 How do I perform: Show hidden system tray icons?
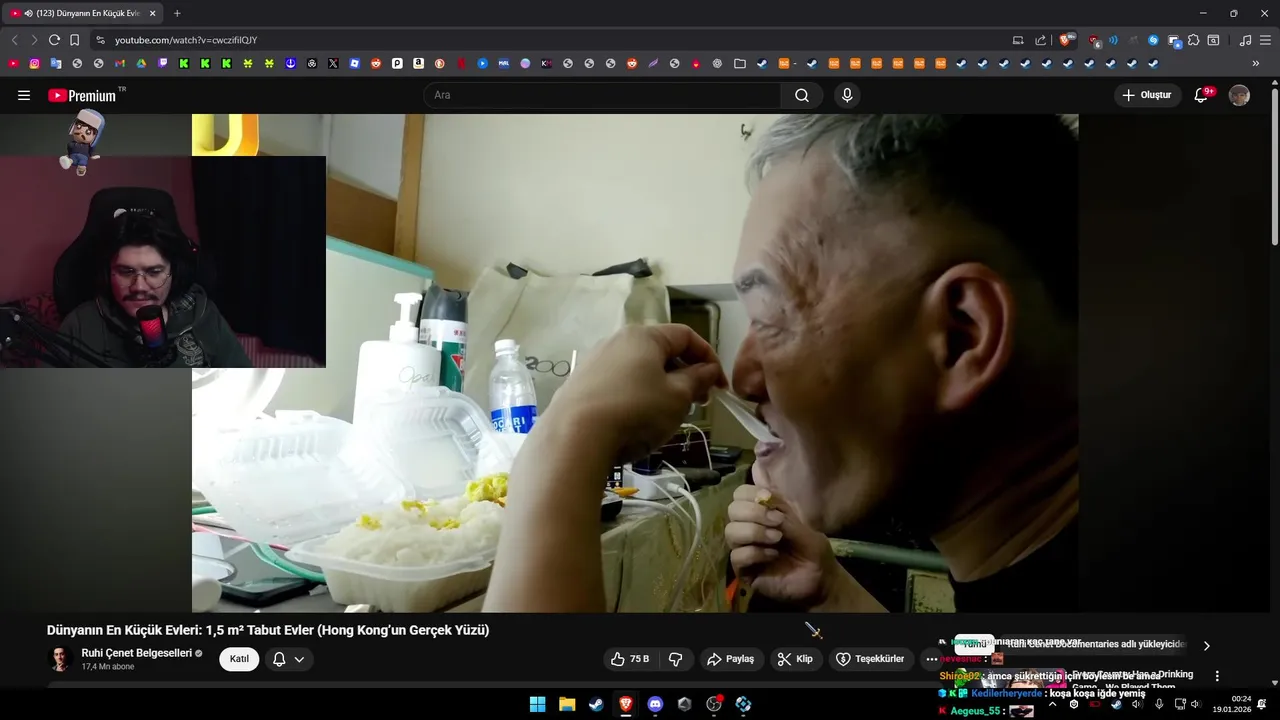point(1052,704)
